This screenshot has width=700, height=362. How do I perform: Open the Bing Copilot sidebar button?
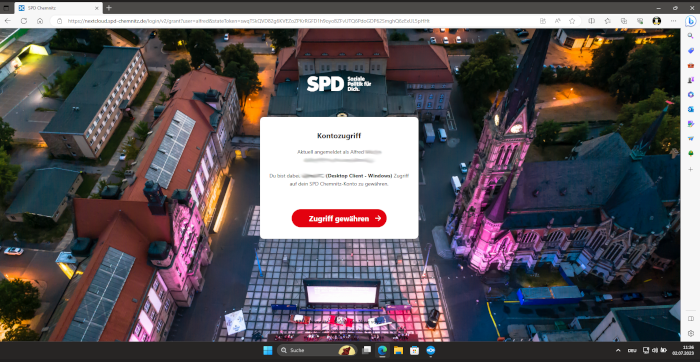(691, 21)
